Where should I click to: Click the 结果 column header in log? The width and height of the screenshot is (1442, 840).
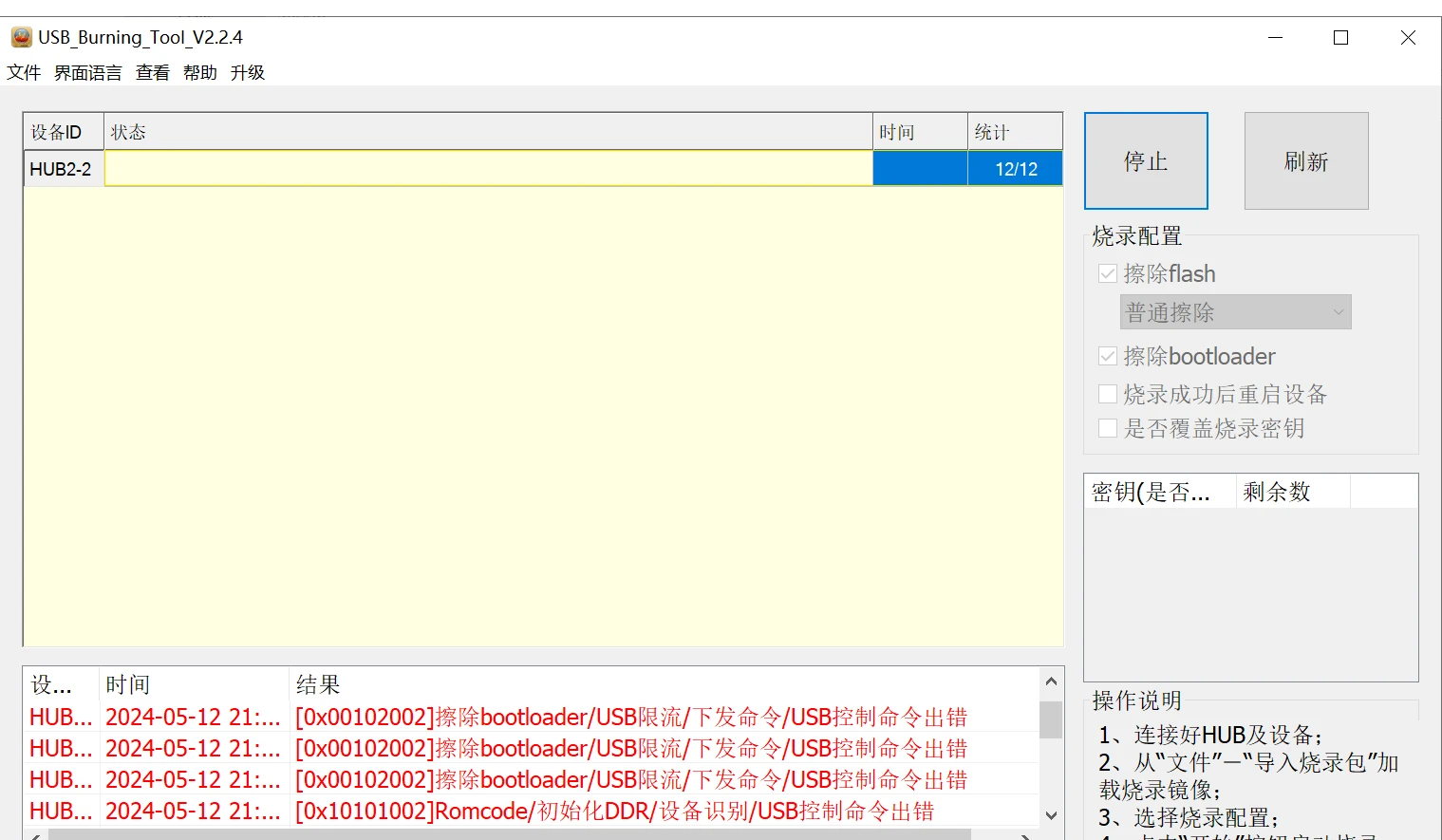[x=318, y=684]
